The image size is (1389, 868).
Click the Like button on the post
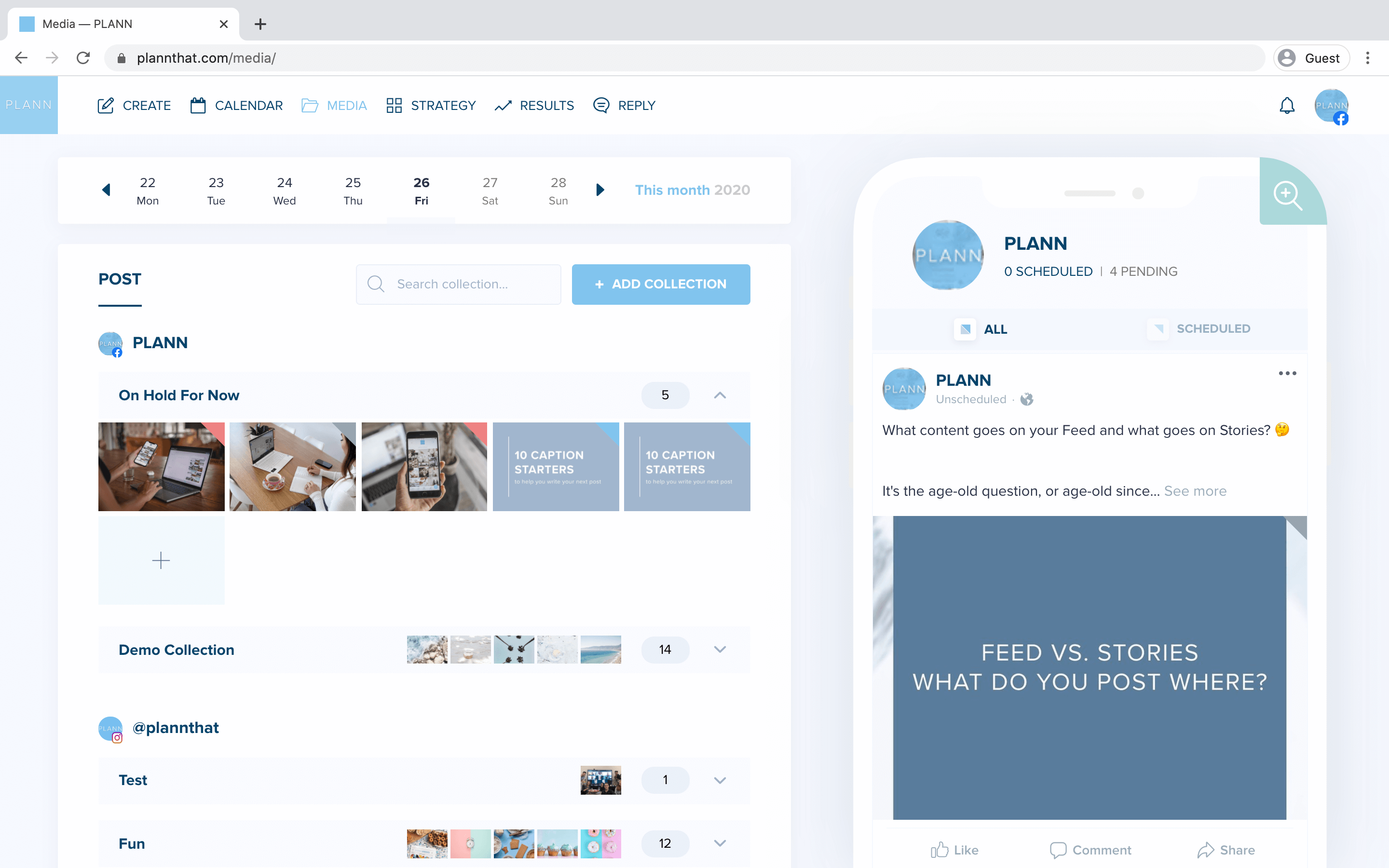954,850
